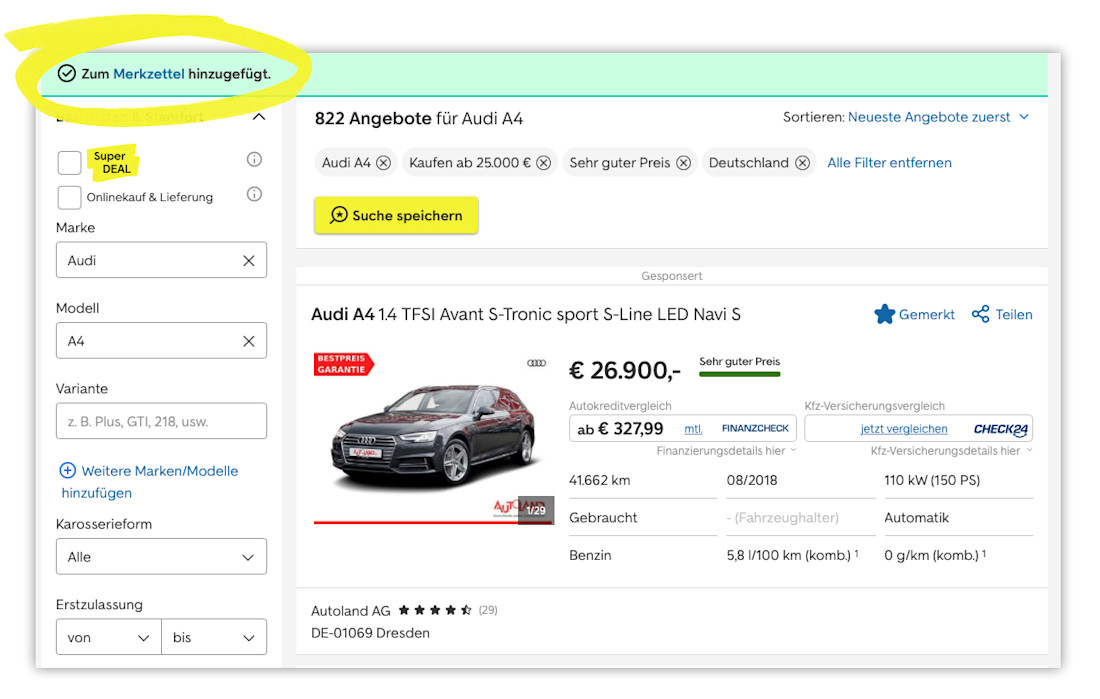Click the Alle Filter entfernen link
Viewport: 1100px width, 699px height.
890,163
